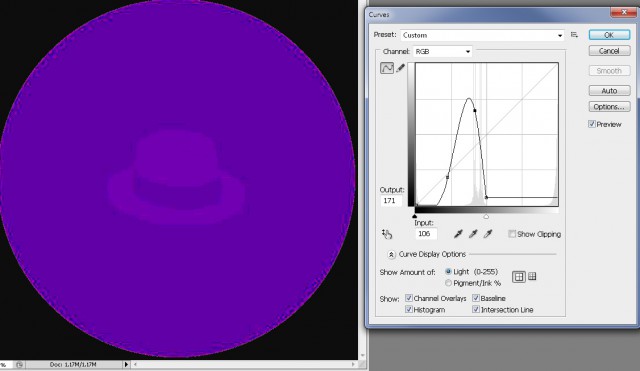
Task: Select the Pigment/Ink % radio option
Action: coord(448,283)
